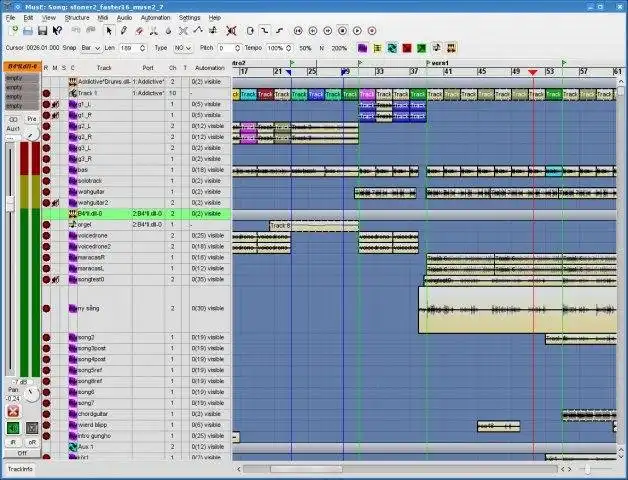Open the oR output routing button
Image resolution: width=628 pixels, height=480 pixels.
coord(32,442)
